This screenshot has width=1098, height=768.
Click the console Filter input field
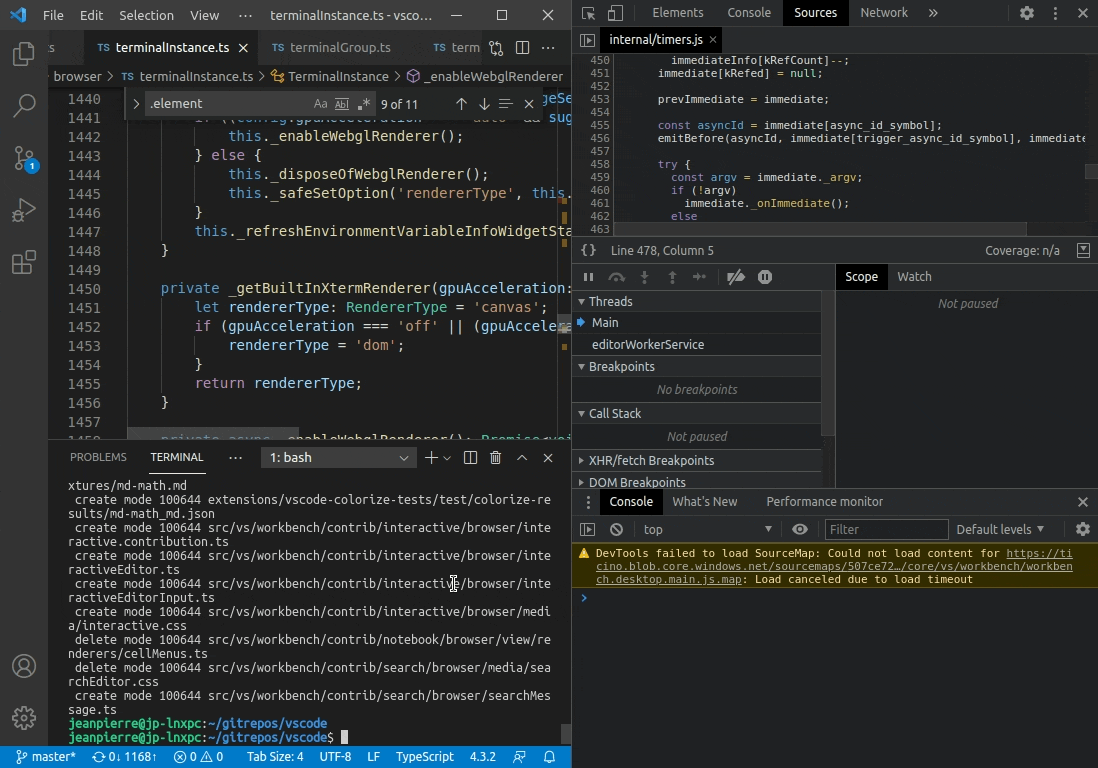(x=887, y=529)
